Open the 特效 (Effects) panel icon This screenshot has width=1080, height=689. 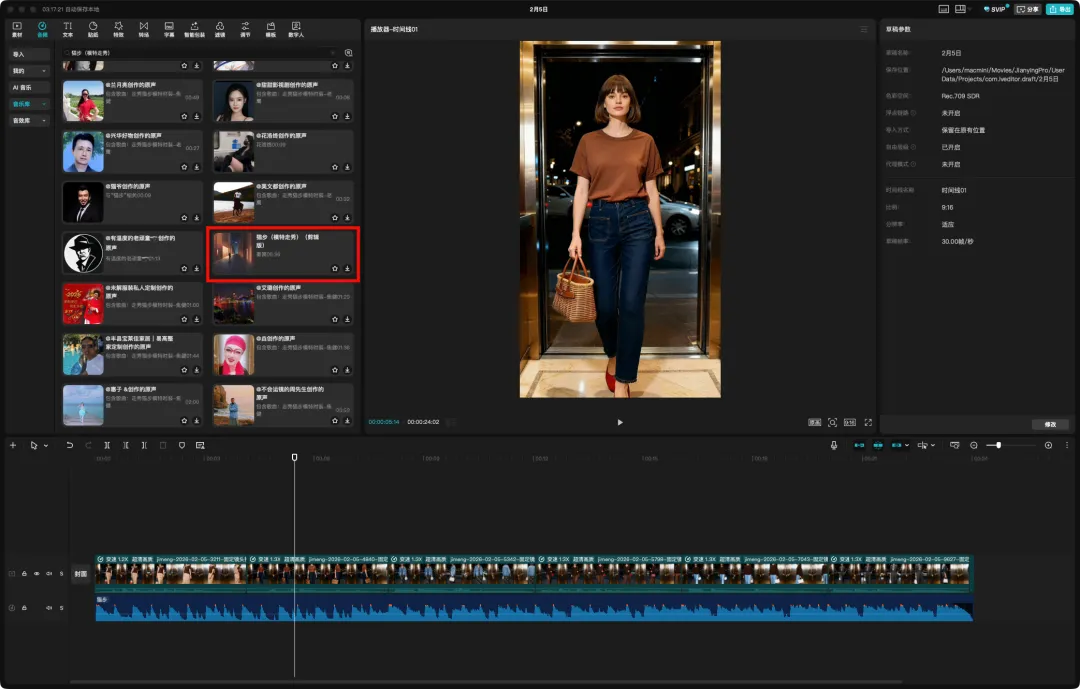click(x=118, y=28)
